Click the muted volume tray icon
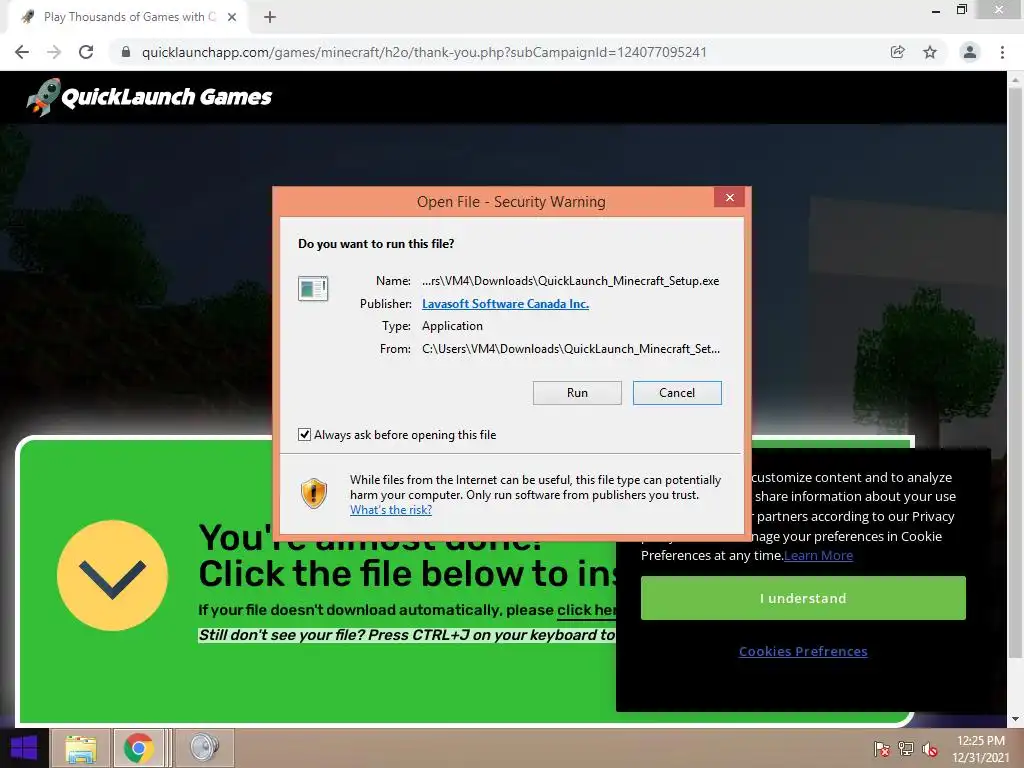The width and height of the screenshot is (1024, 768). (x=930, y=749)
